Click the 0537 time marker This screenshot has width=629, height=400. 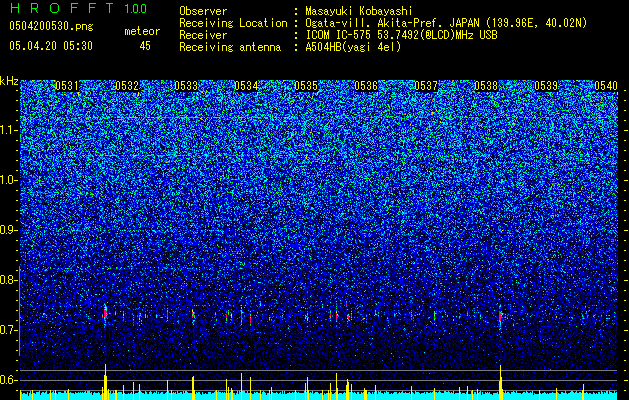pyautogui.click(x=426, y=86)
